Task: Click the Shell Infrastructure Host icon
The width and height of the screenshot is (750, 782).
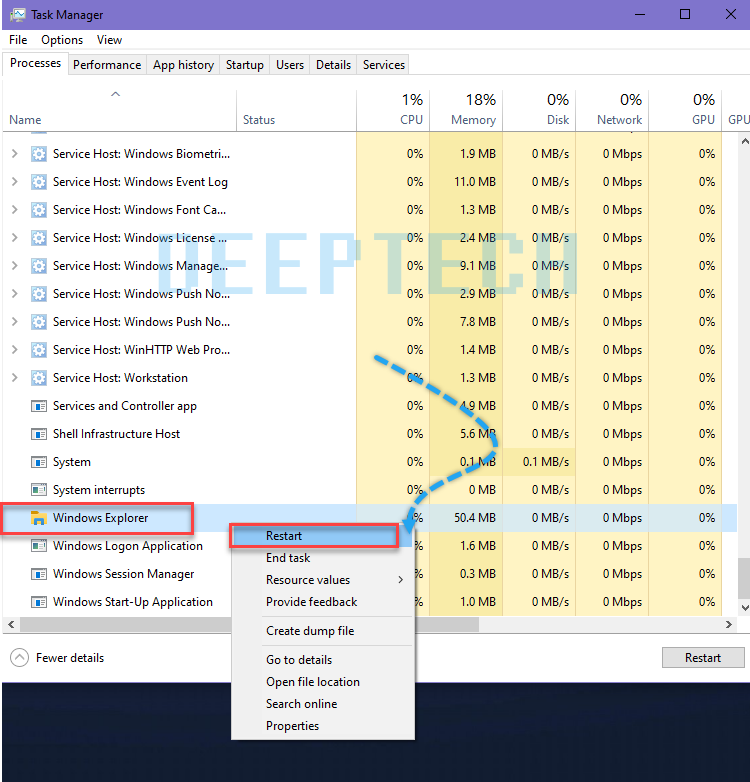Action: (x=38, y=434)
